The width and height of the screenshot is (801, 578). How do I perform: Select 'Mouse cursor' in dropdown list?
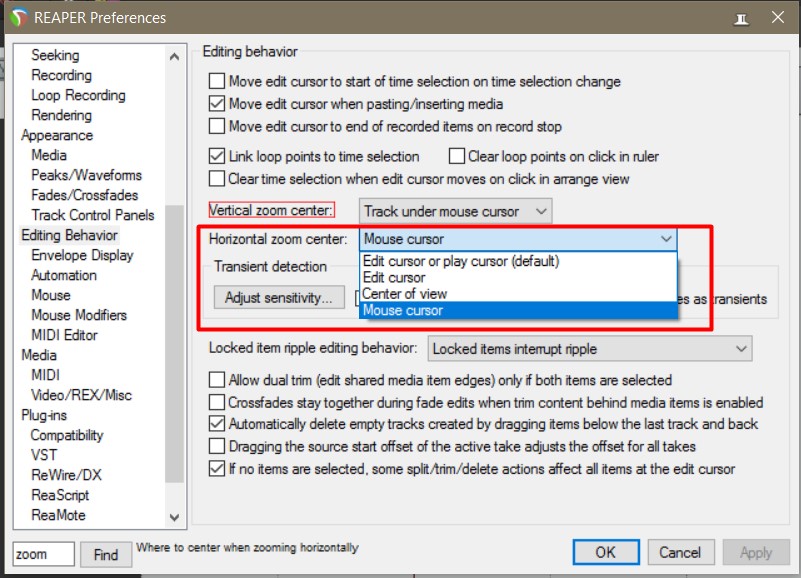point(519,310)
